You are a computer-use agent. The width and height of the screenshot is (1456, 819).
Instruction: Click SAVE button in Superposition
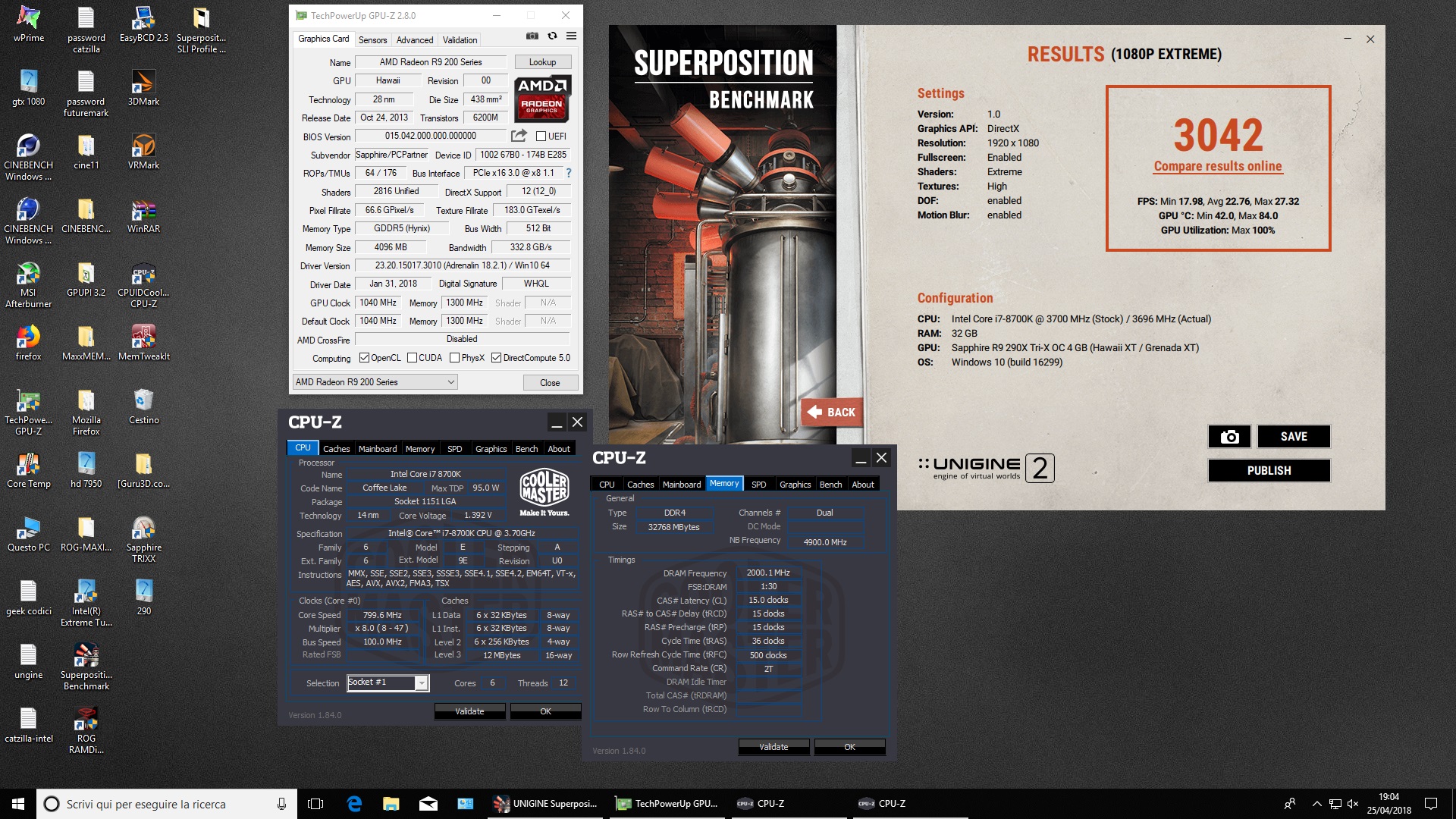[x=1294, y=436]
